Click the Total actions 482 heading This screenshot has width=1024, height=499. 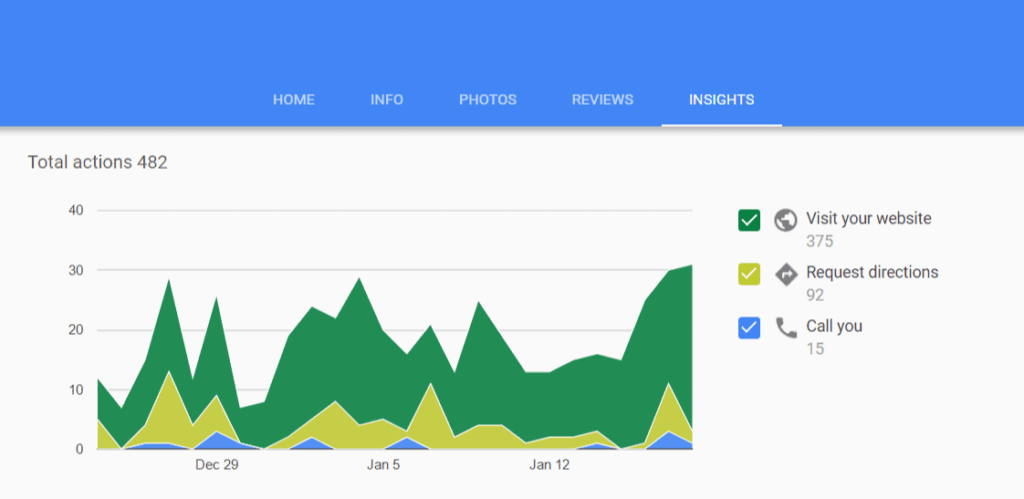[97, 162]
